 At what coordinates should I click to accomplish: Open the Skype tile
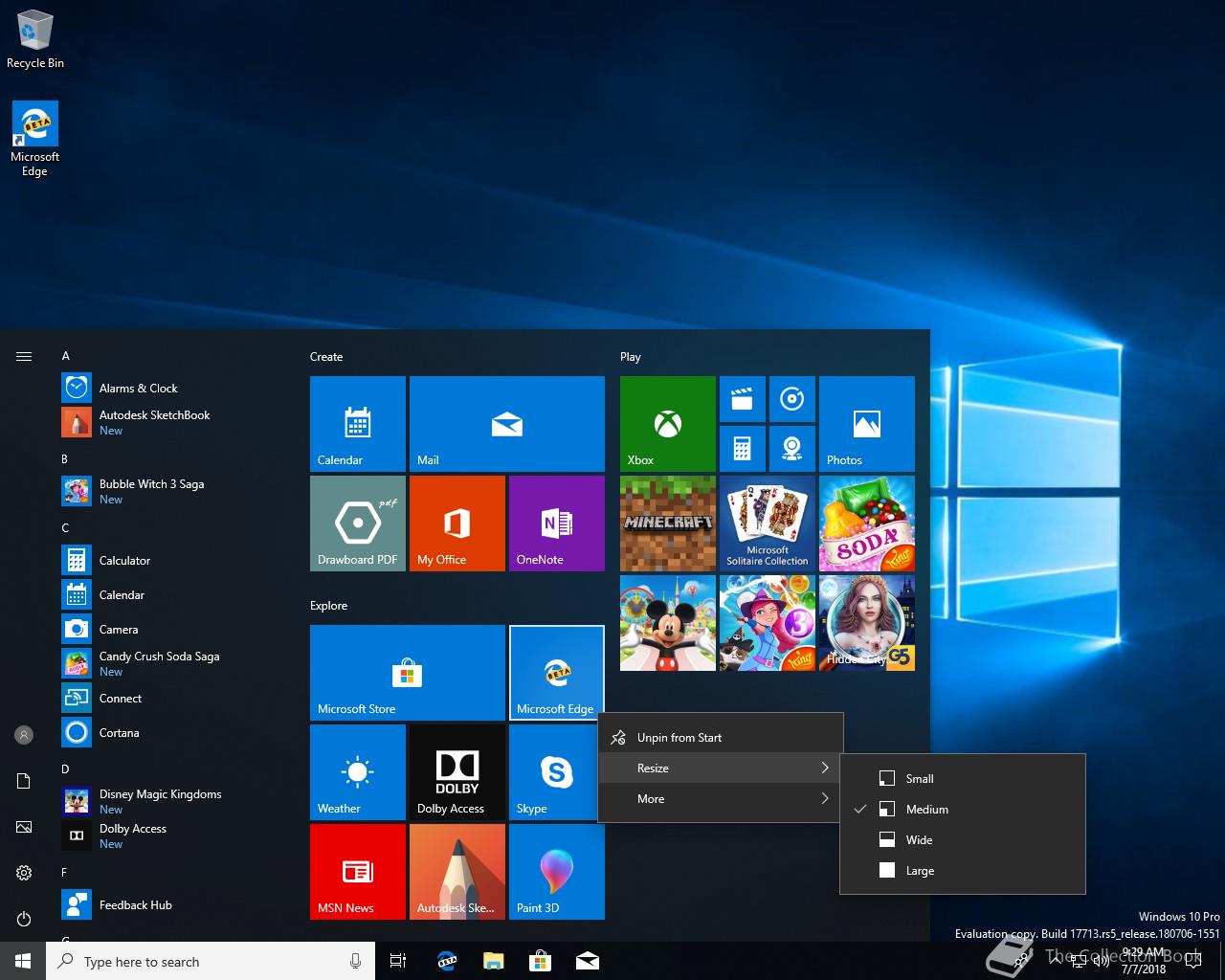[555, 772]
